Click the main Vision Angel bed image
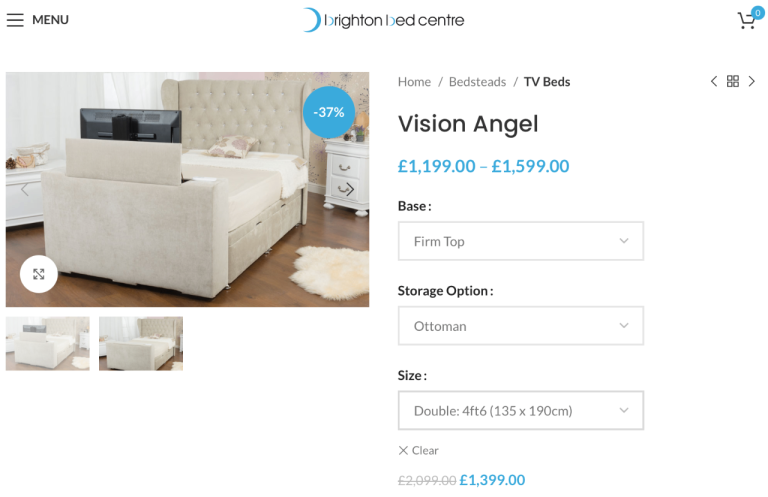 pyautogui.click(x=188, y=189)
